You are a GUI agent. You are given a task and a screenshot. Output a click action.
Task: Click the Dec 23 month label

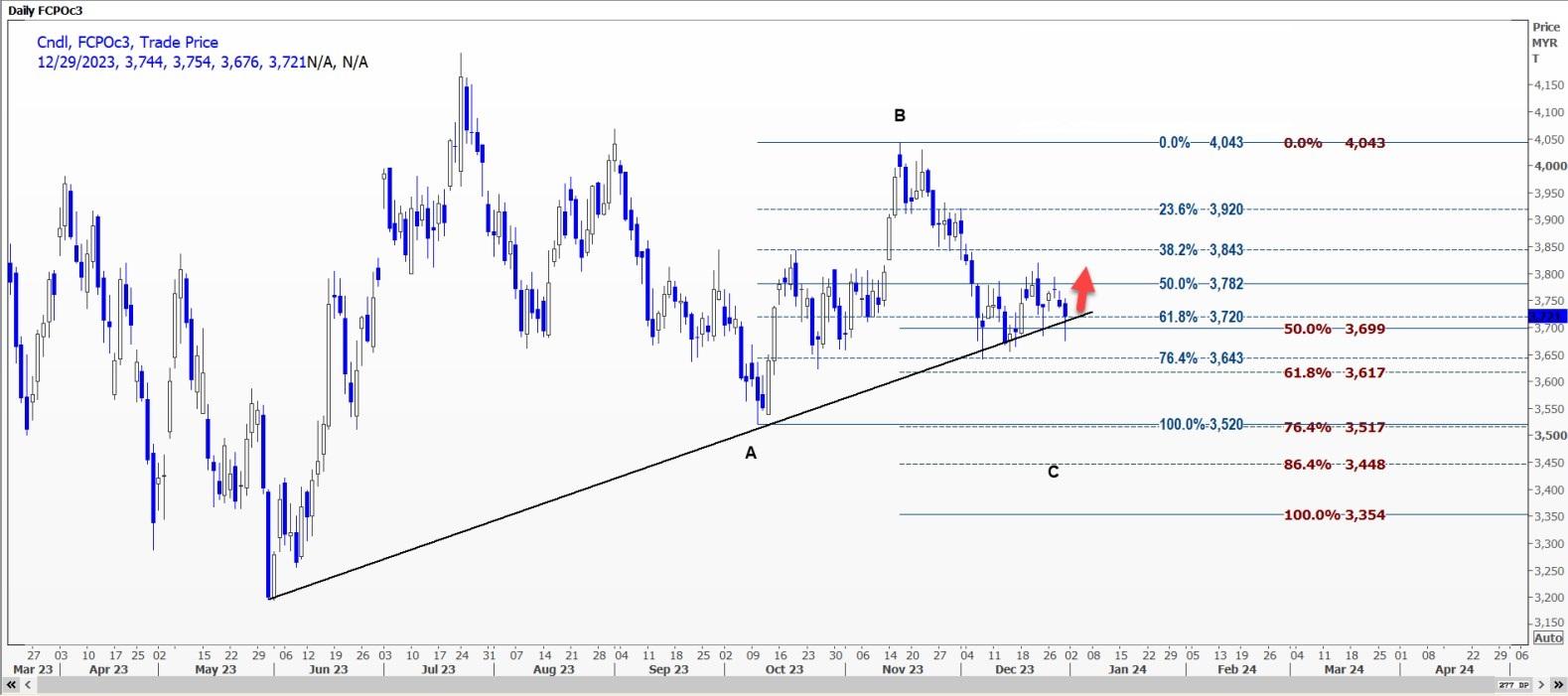click(x=1015, y=669)
